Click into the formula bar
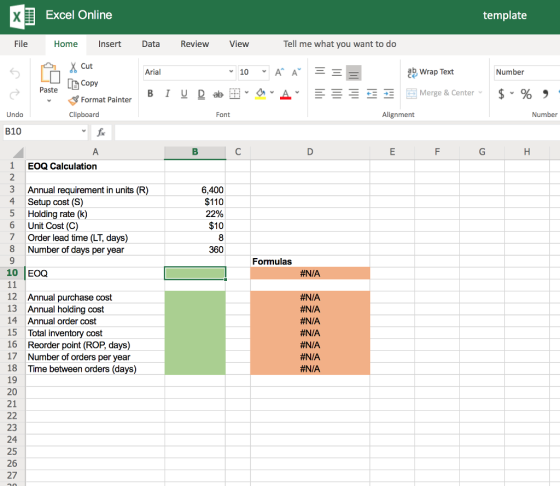Image resolution: width=560 pixels, height=486 pixels. click(337, 132)
